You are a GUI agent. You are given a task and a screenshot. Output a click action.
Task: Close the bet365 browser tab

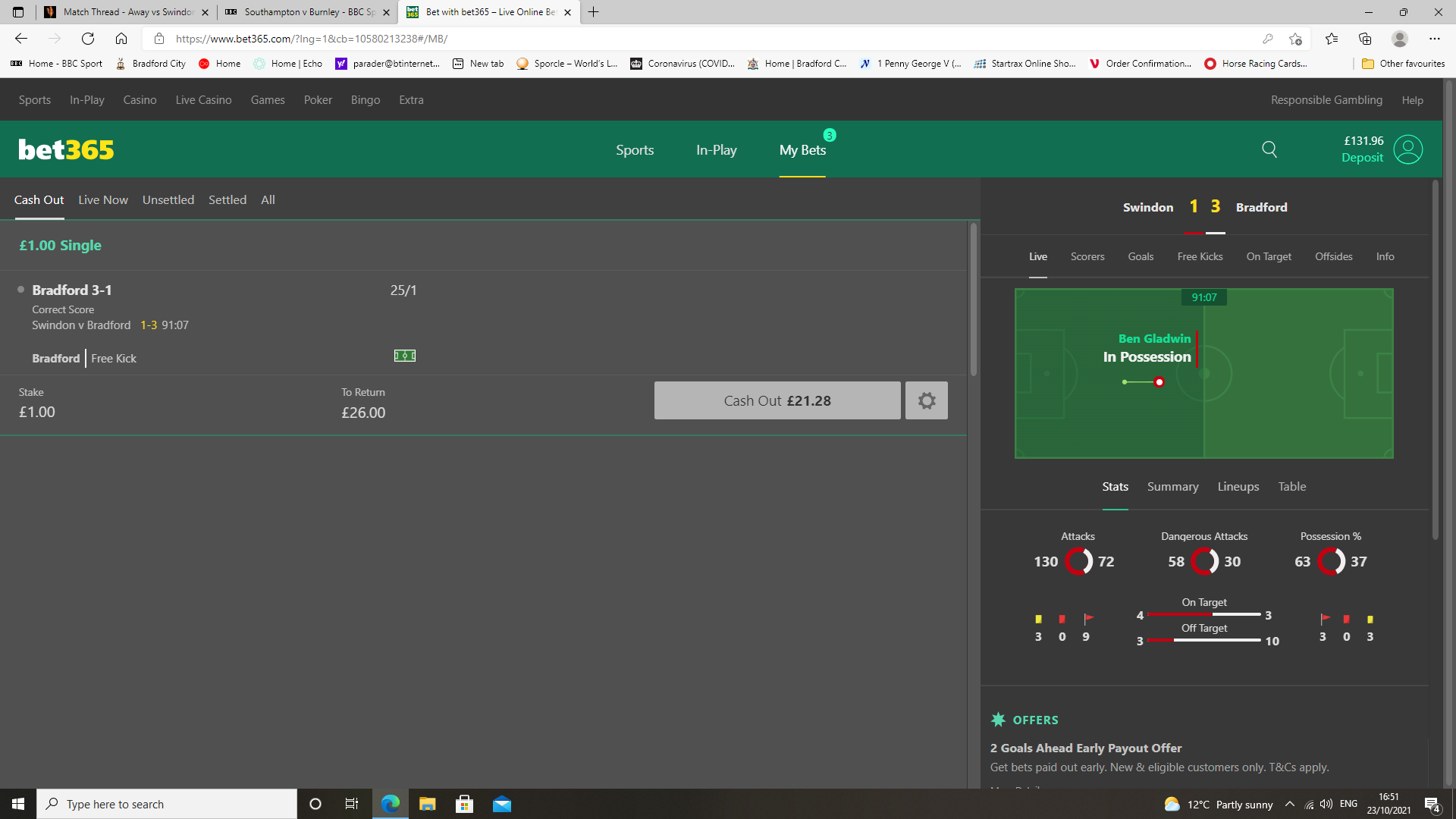[x=567, y=12]
